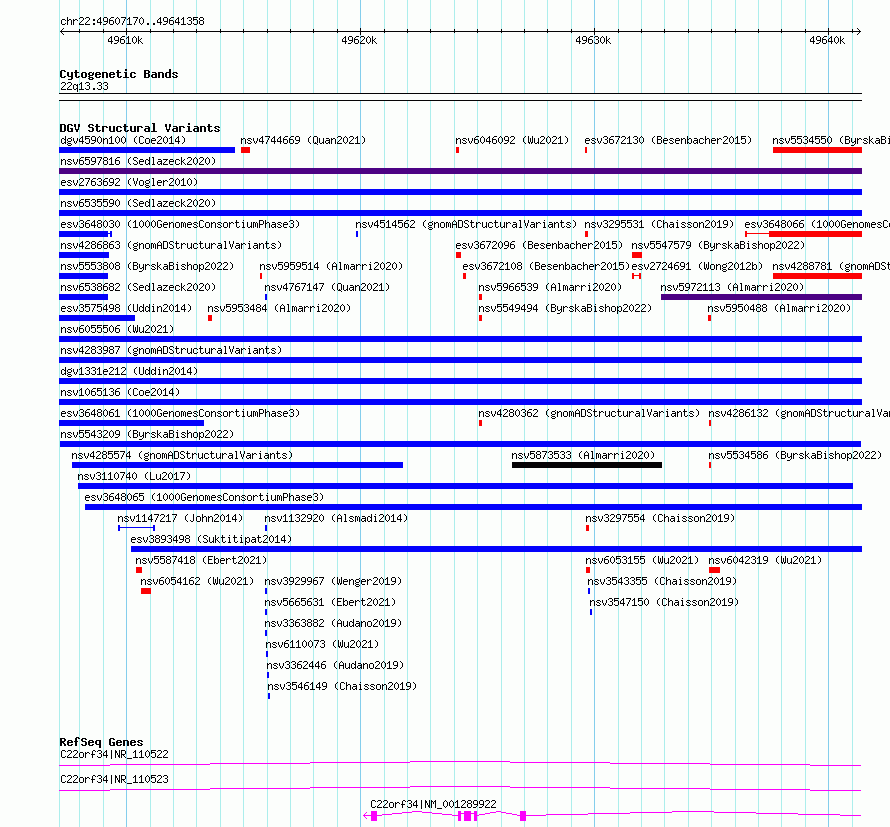
Task: Click the DGV Structural Variants track title
Action: 140,128
